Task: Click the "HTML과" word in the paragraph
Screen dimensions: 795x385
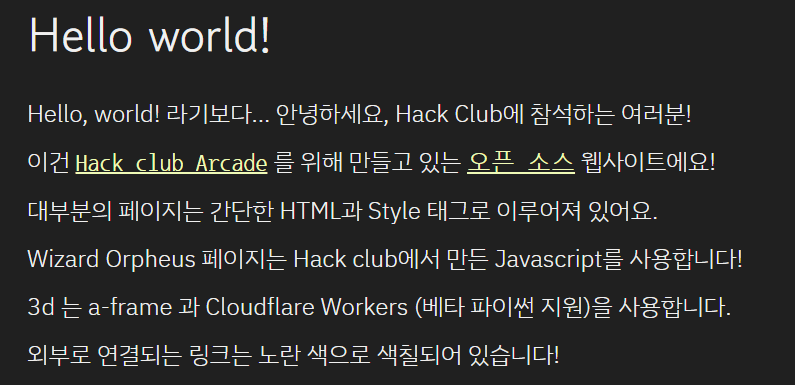Action: click(x=321, y=212)
